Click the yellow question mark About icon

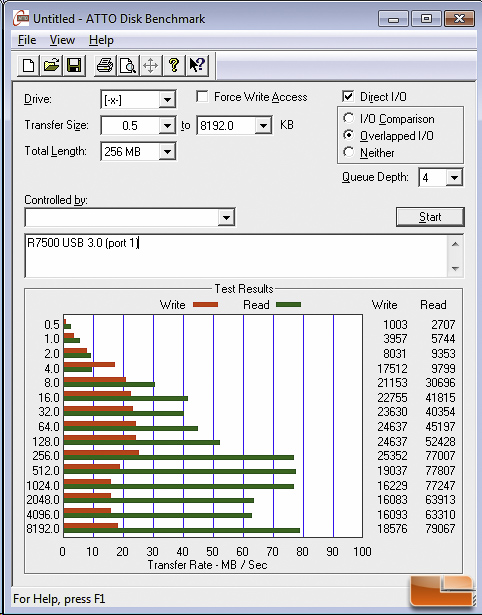click(174, 65)
